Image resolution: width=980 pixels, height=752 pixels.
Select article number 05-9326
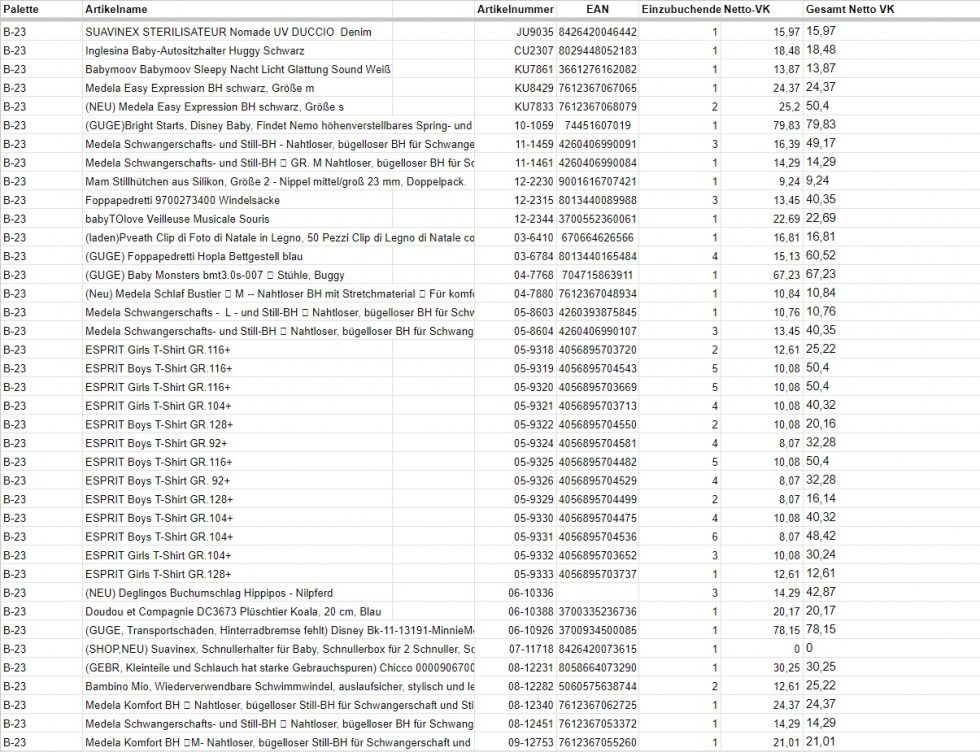coord(534,481)
